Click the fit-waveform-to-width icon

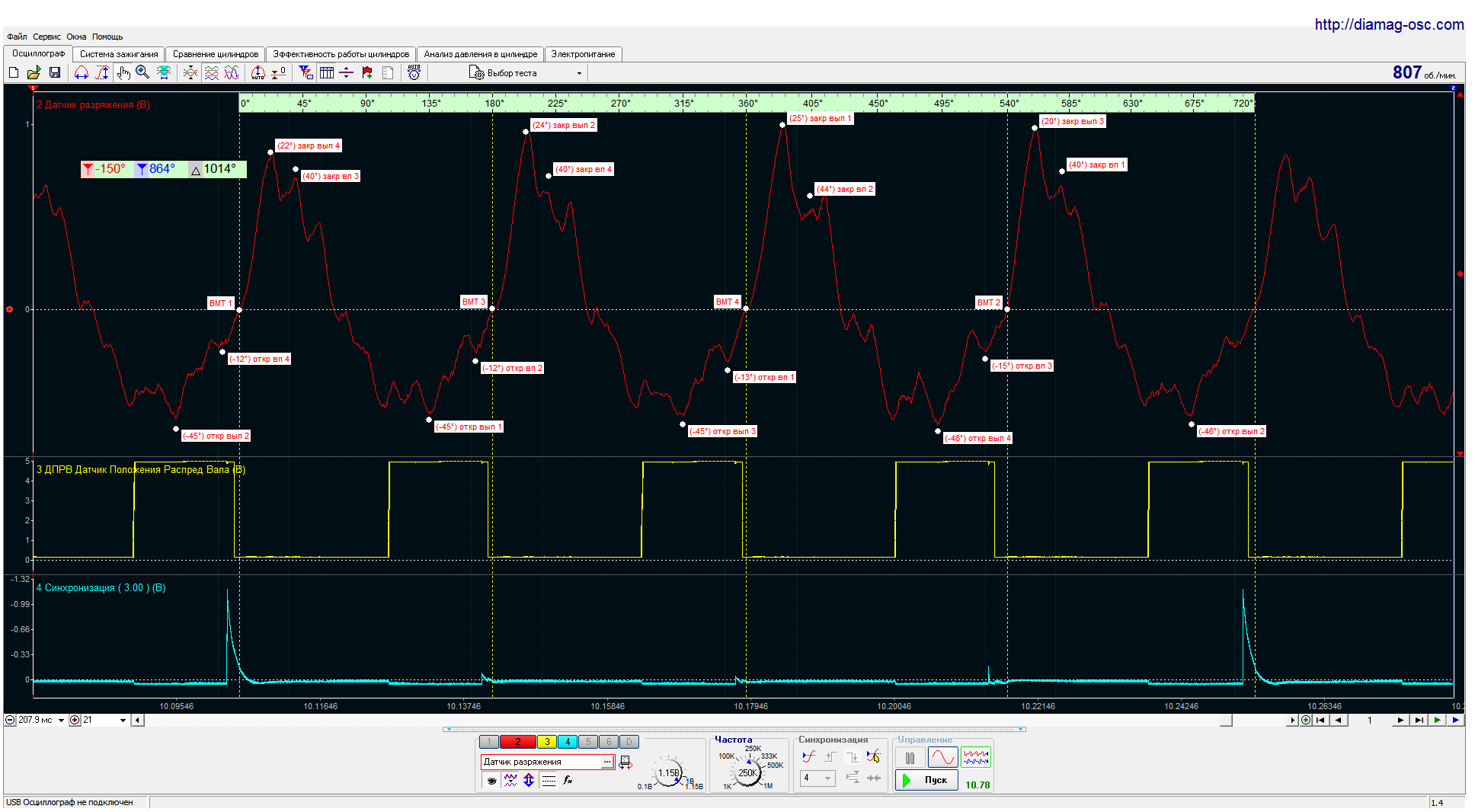point(163,72)
